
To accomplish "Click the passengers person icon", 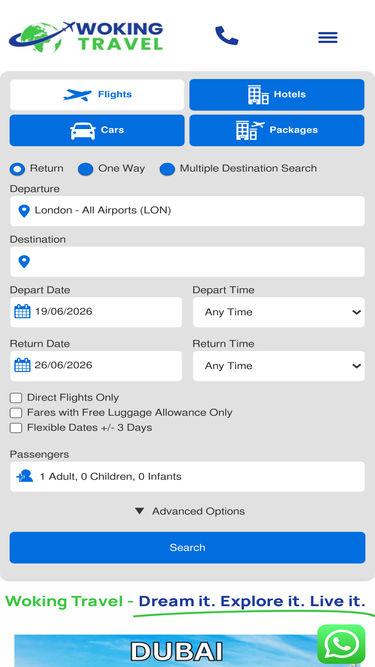I will (25, 476).
